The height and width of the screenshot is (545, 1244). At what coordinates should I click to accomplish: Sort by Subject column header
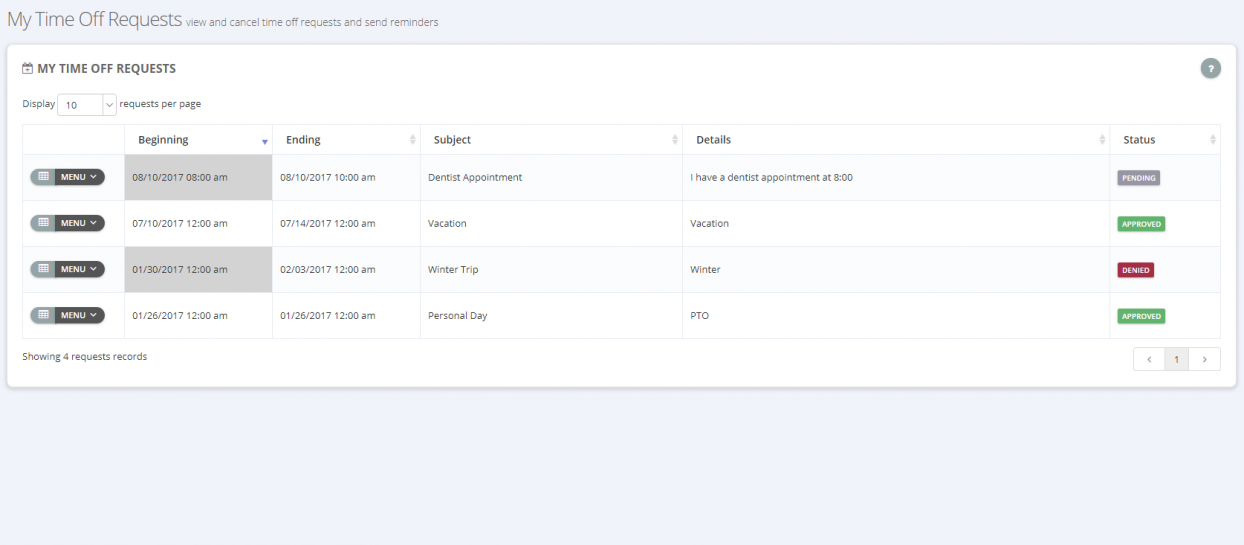click(551, 140)
